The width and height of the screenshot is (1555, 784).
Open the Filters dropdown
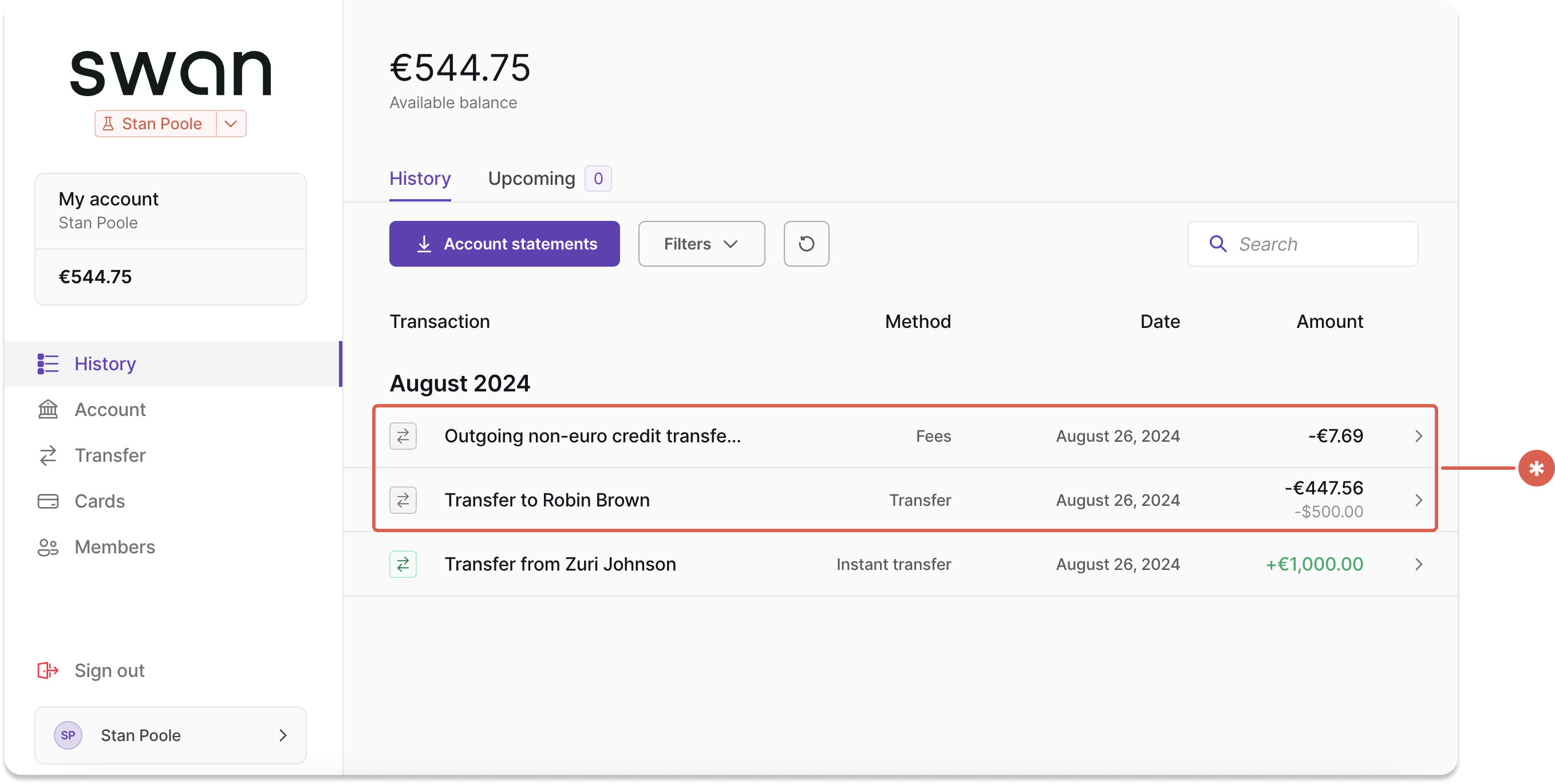pyautogui.click(x=701, y=244)
